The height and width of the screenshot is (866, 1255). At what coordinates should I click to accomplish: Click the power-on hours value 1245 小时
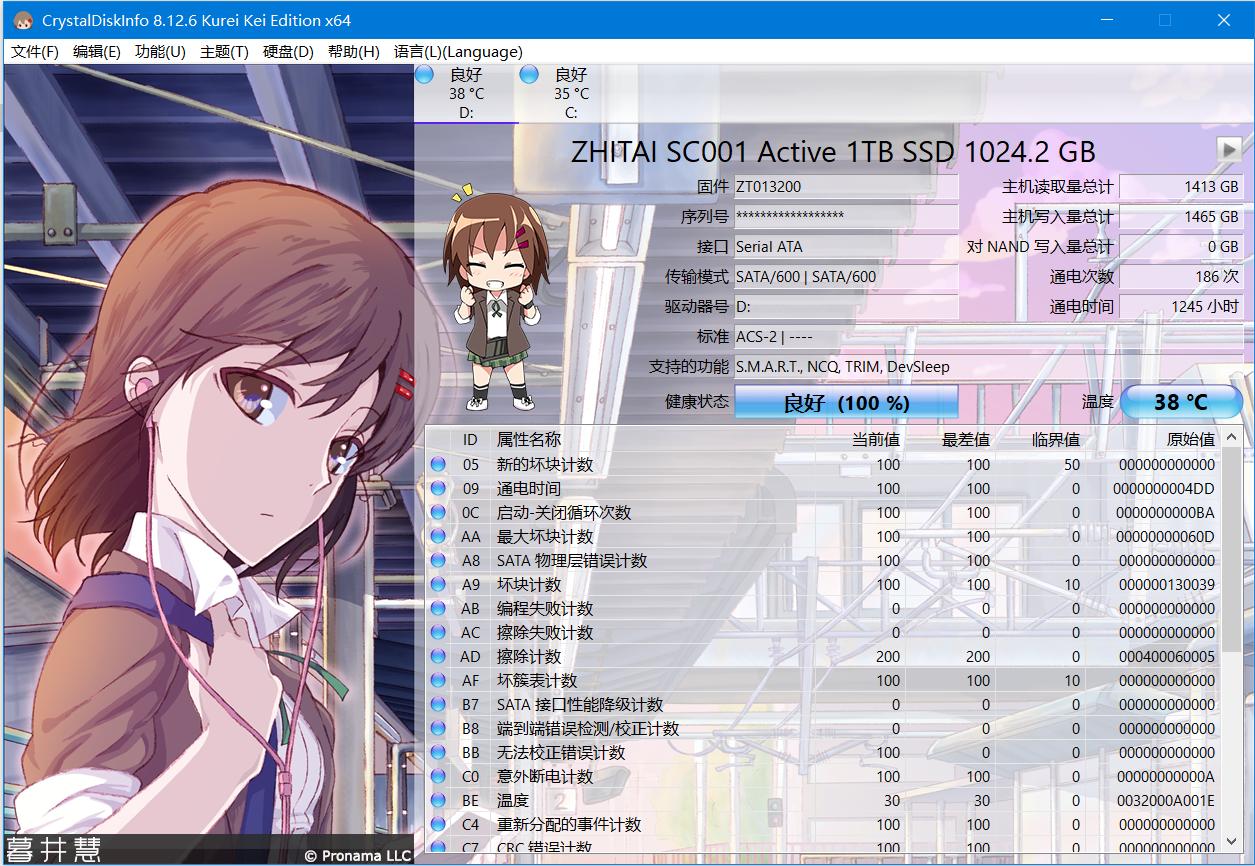(x=1181, y=306)
